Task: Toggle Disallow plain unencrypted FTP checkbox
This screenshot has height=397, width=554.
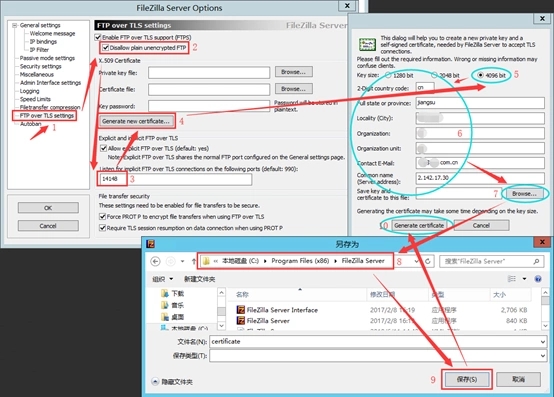Action: [105, 47]
